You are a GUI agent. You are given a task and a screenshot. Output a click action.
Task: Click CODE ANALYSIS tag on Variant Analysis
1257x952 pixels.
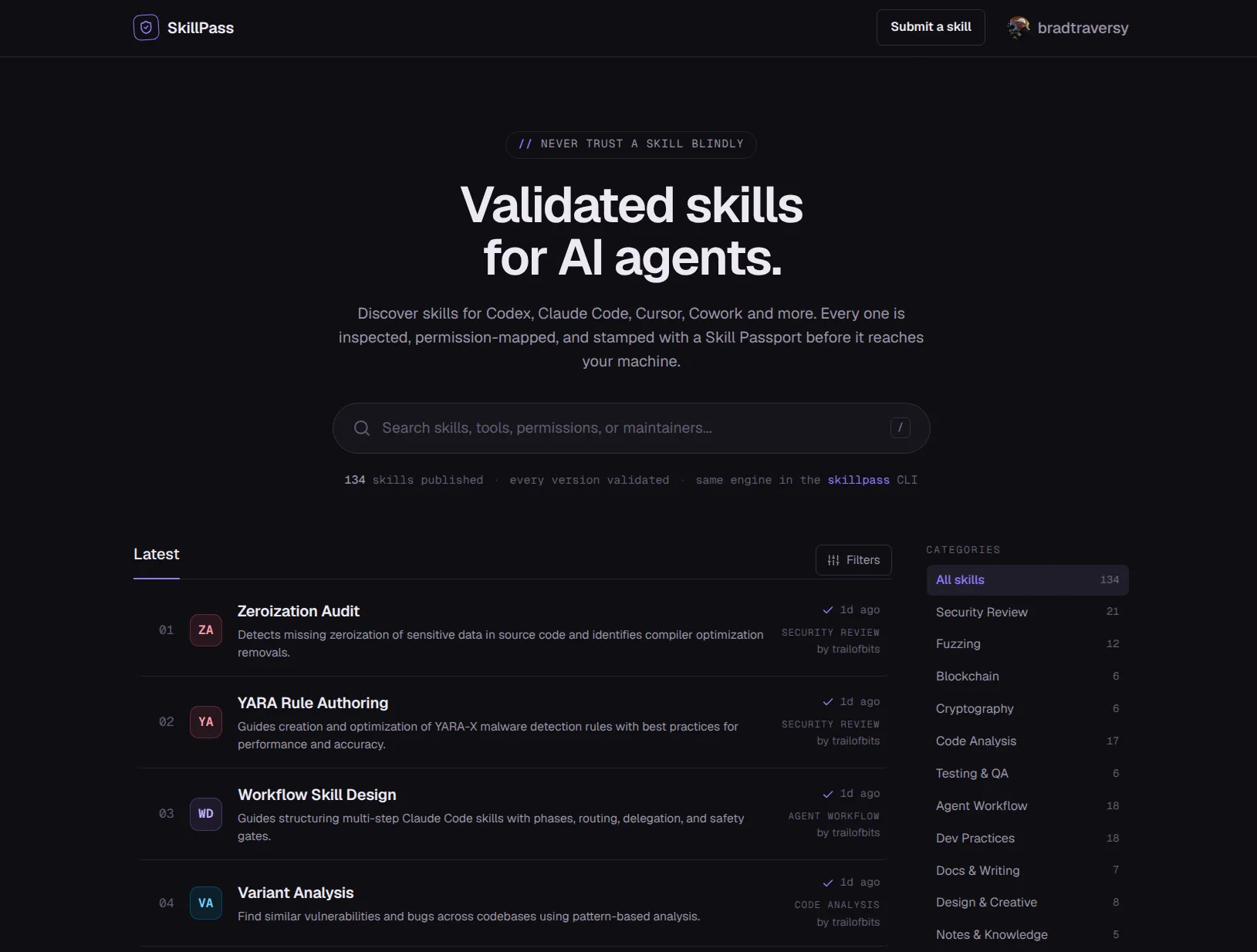837,905
